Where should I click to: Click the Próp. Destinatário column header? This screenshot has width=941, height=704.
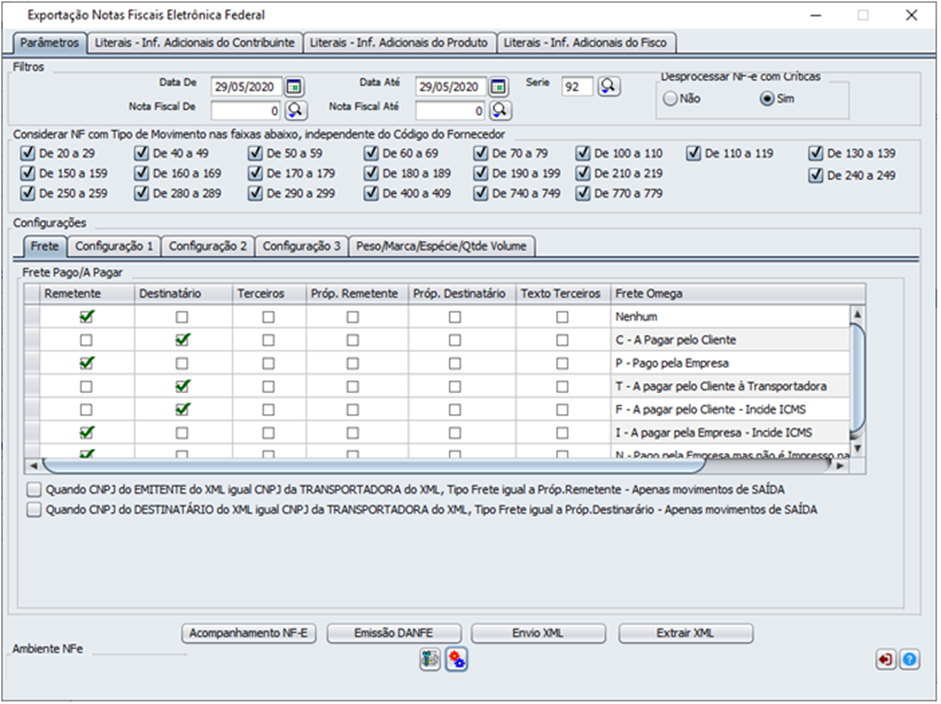(x=462, y=293)
